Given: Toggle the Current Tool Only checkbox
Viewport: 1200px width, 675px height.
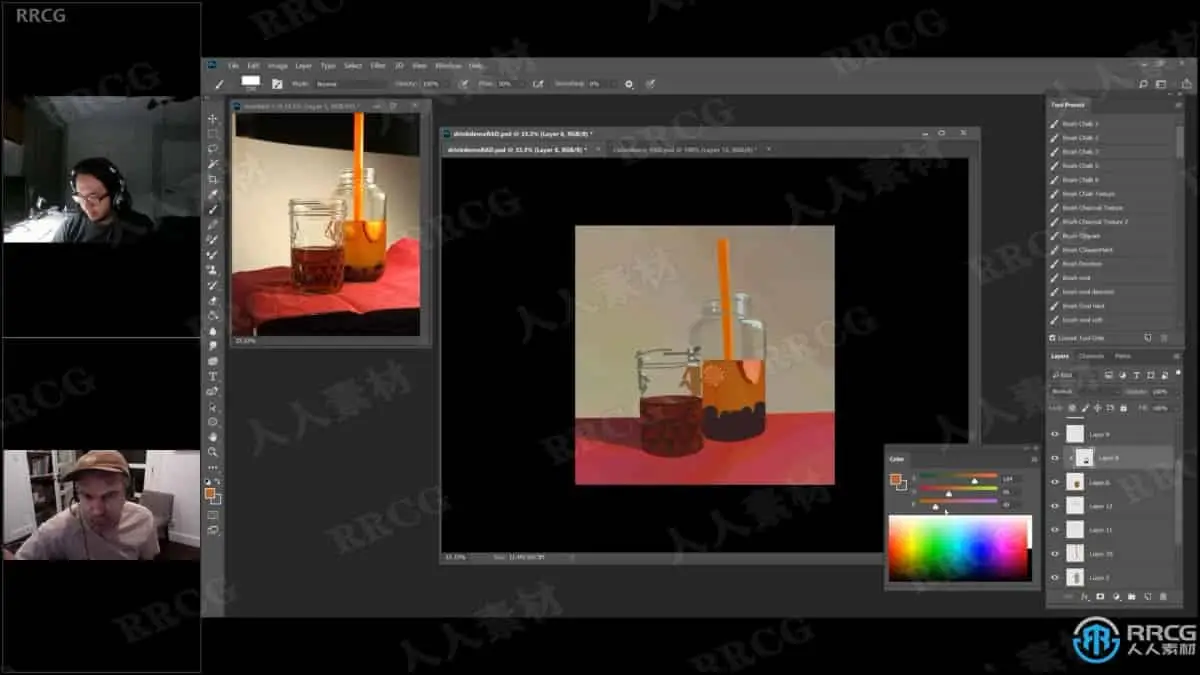Looking at the screenshot, I should tap(1053, 338).
